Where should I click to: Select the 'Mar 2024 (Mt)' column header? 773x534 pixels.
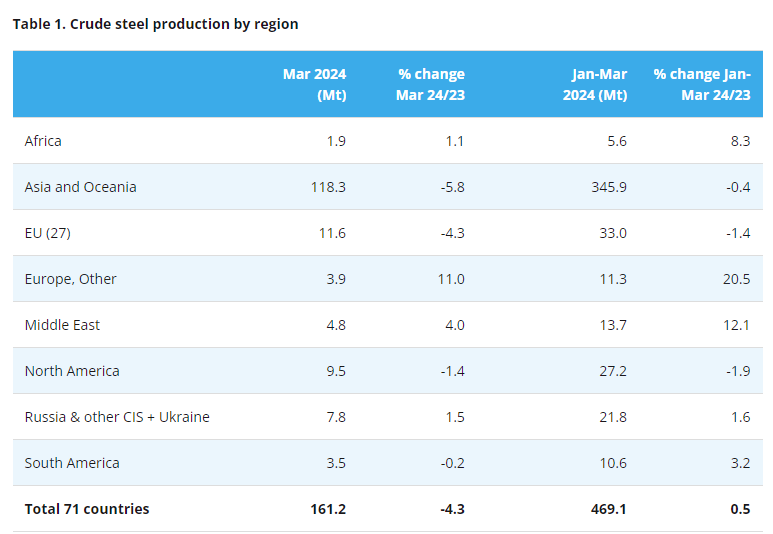coord(314,84)
